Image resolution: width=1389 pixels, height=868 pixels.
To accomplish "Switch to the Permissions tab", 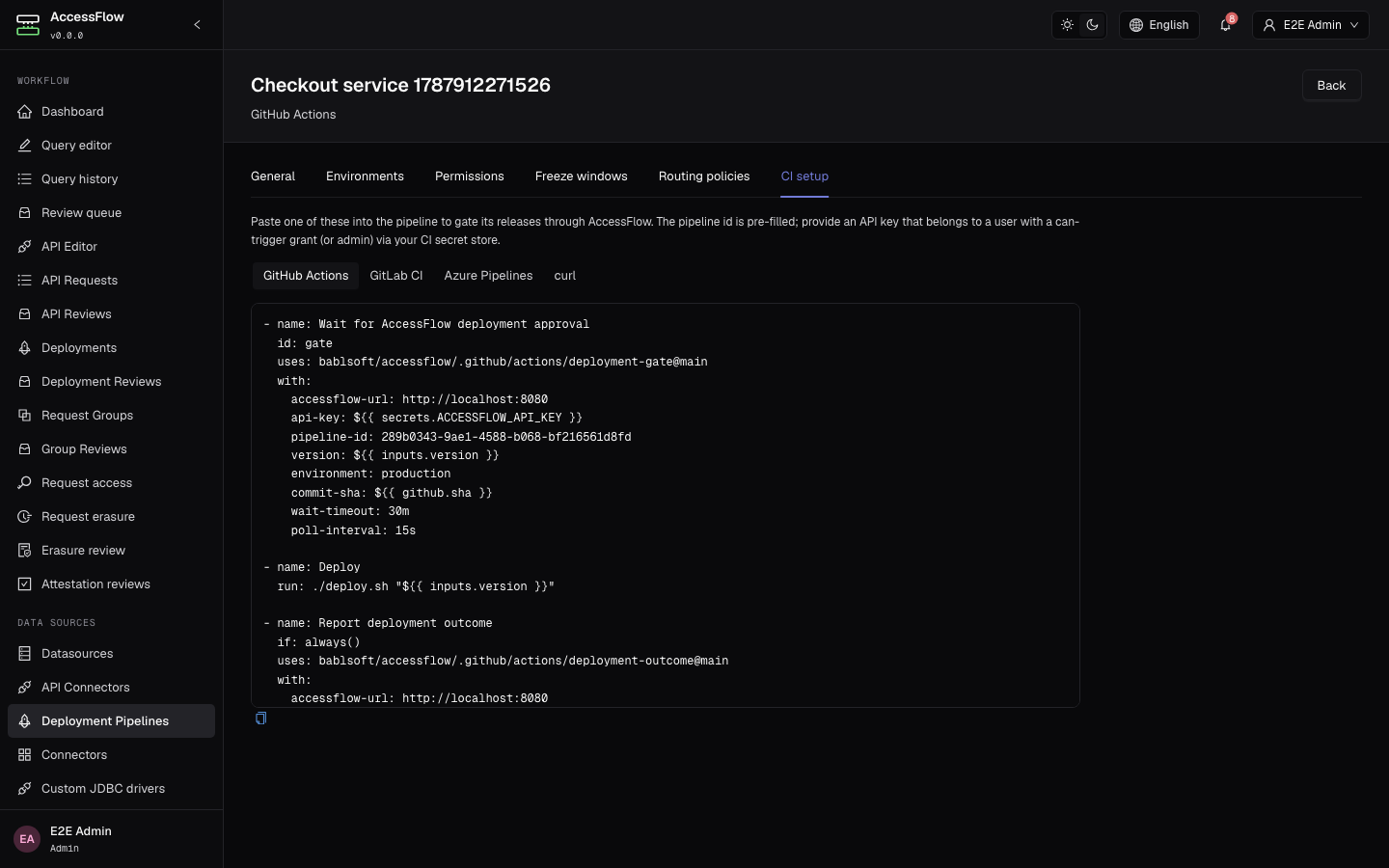I will 470,176.
